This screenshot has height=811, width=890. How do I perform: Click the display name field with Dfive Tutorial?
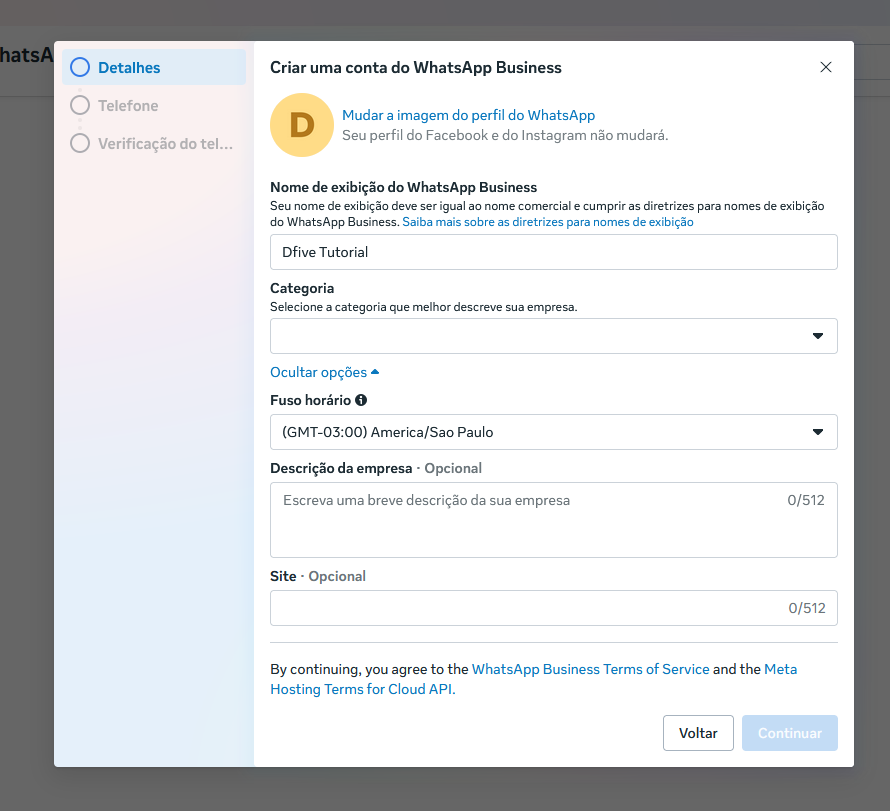[x=553, y=252]
